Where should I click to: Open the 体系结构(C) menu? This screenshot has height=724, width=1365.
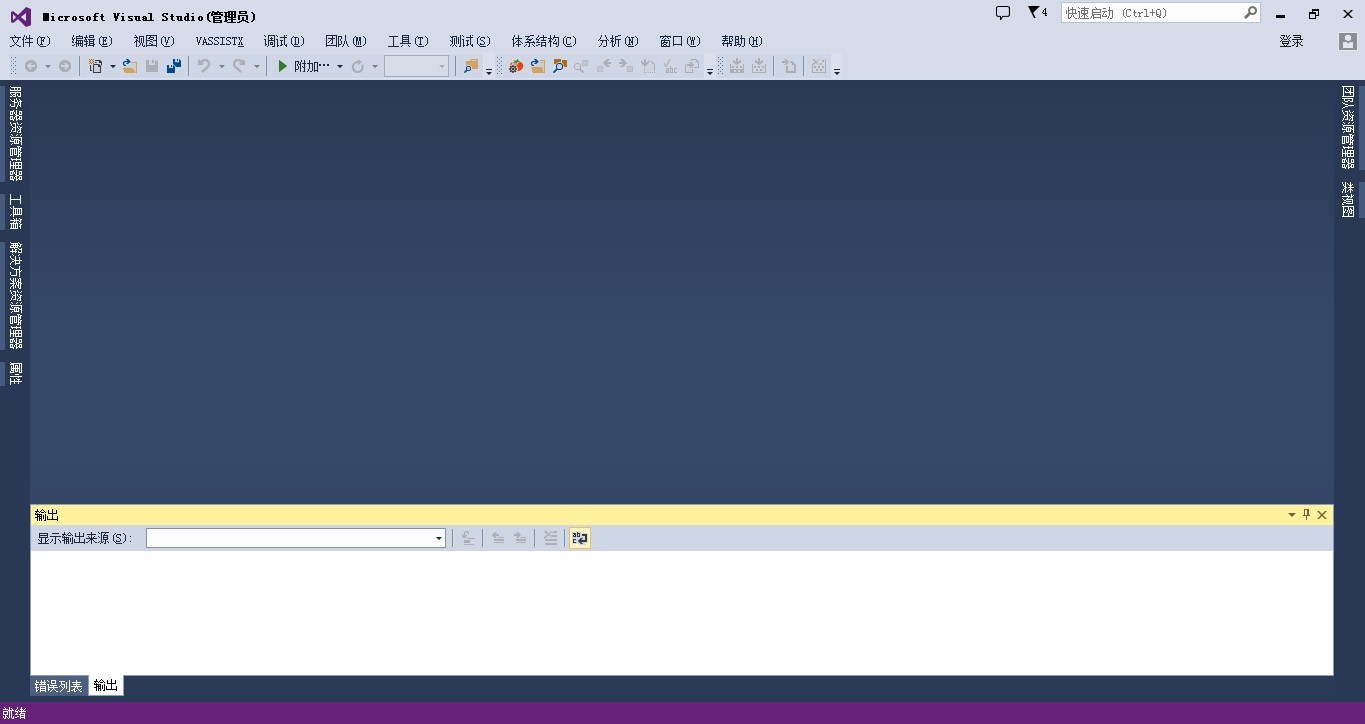point(544,41)
